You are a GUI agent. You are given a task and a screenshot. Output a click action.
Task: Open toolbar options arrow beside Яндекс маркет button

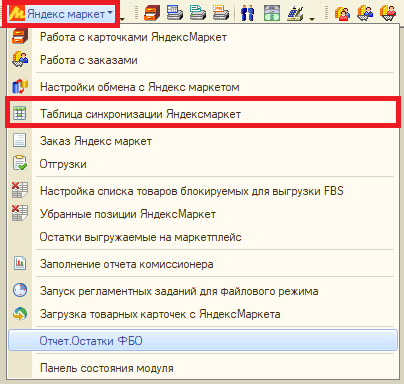123,19
